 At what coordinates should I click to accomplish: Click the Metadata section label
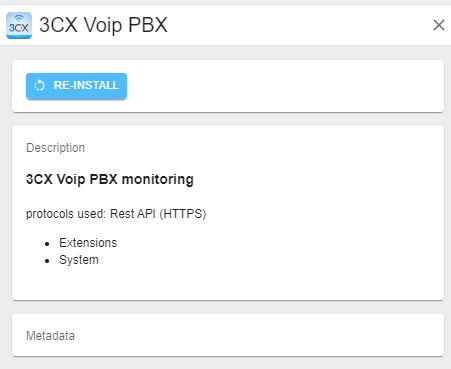(x=50, y=336)
